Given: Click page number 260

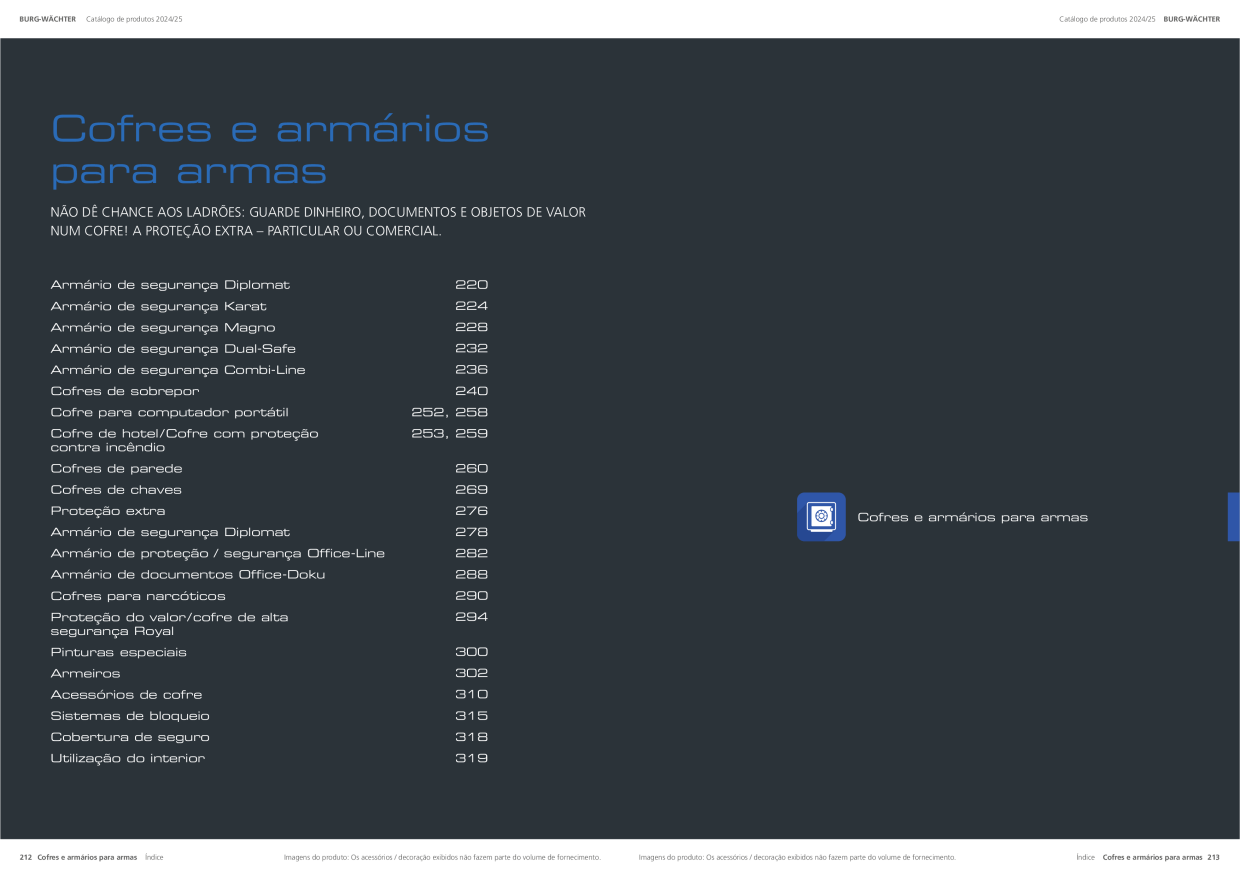Looking at the screenshot, I should tap(471, 468).
